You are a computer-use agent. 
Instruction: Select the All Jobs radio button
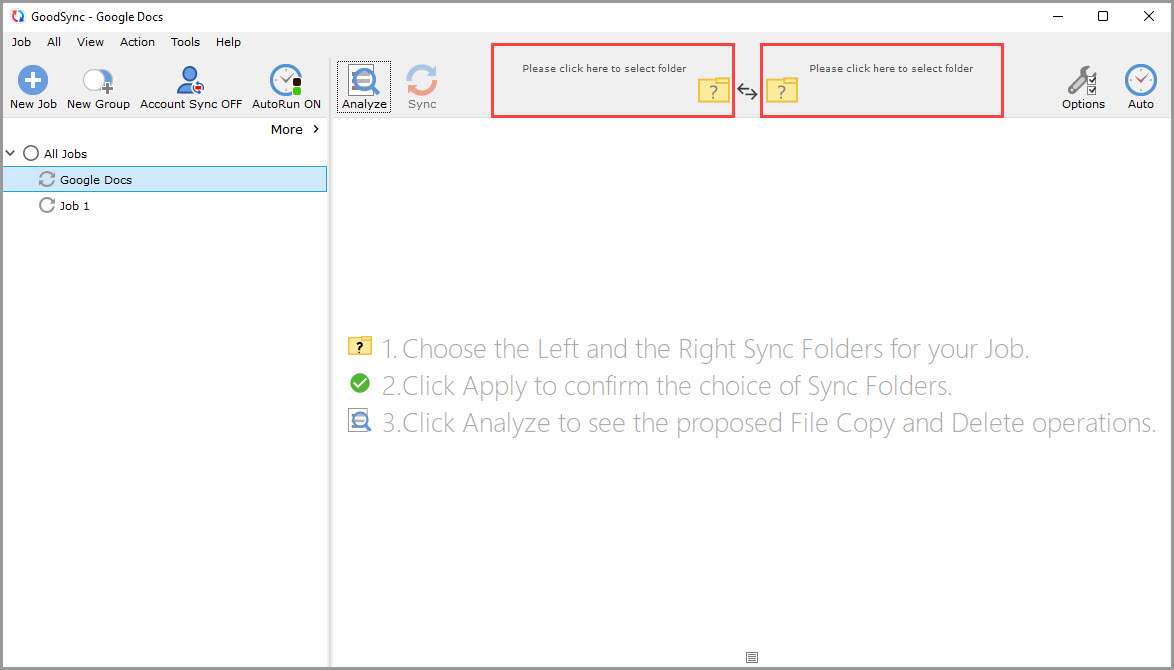29,153
